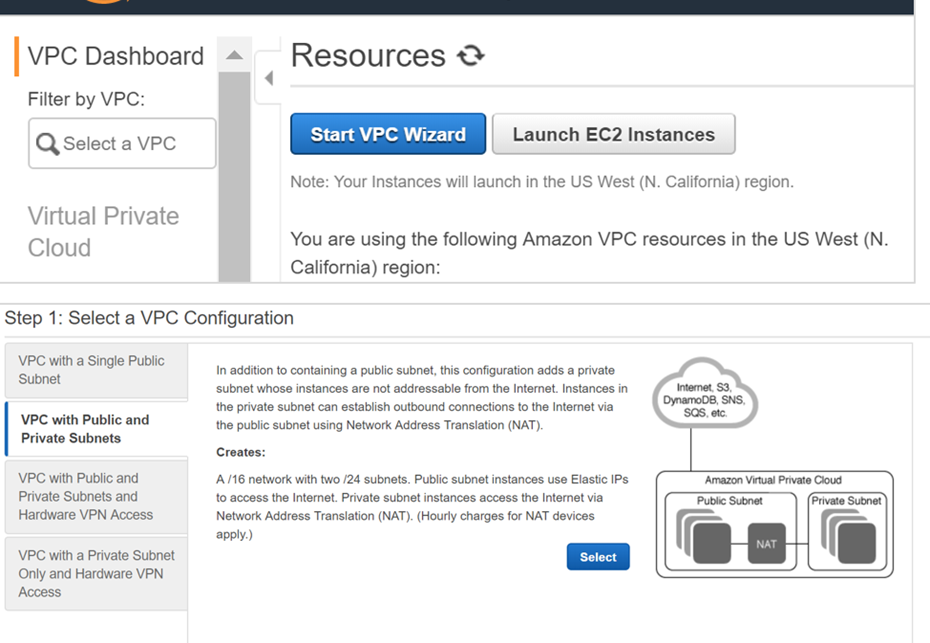Click the Internet cloud icon in the diagram

click(707, 393)
